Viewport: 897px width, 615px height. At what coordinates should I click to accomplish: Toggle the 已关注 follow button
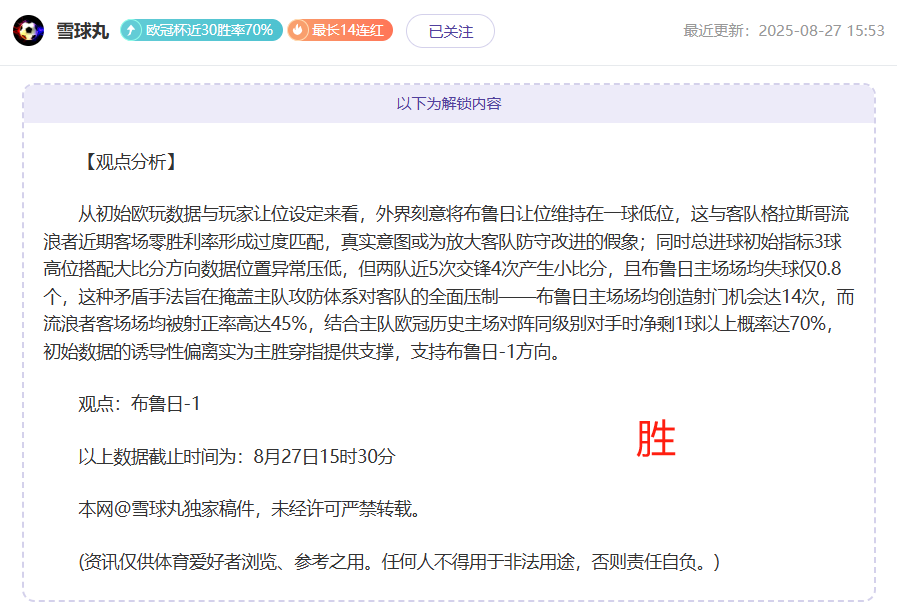pyautogui.click(x=450, y=31)
